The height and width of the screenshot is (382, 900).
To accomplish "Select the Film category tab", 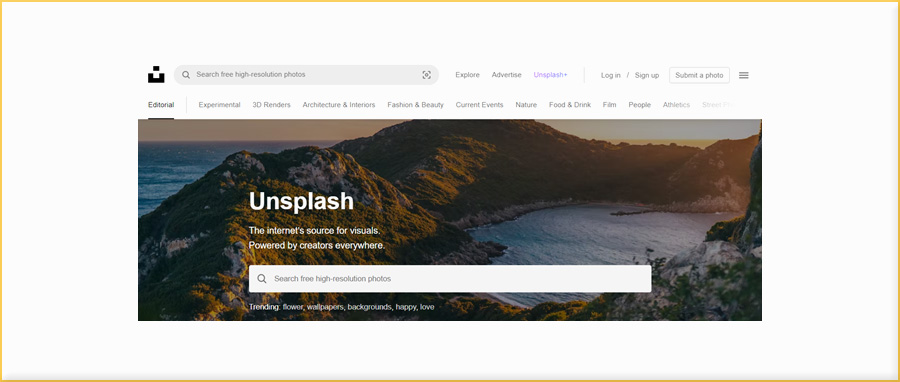I will click(609, 105).
